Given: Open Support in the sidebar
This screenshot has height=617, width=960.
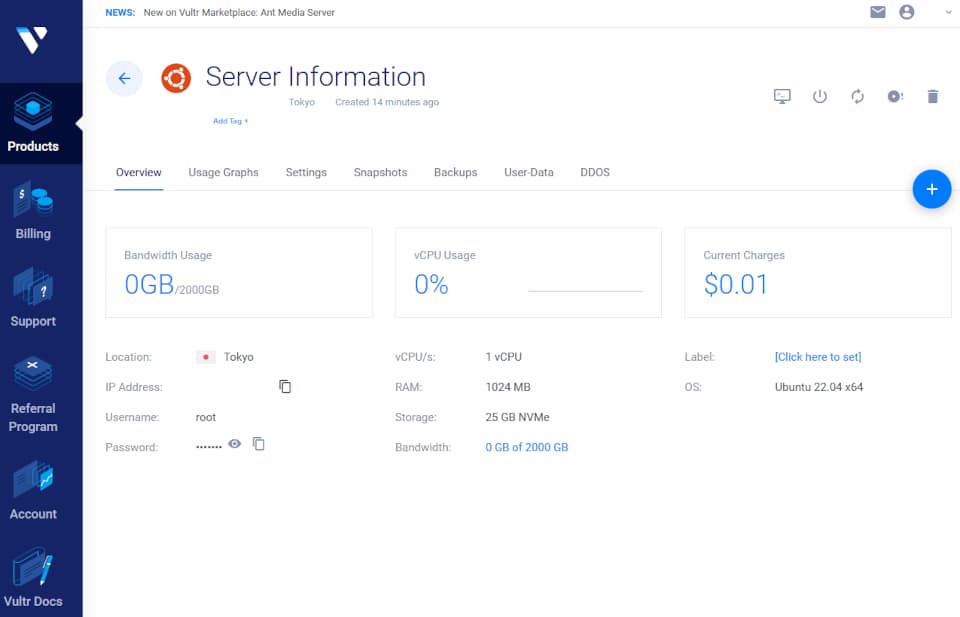Looking at the screenshot, I should (33, 298).
